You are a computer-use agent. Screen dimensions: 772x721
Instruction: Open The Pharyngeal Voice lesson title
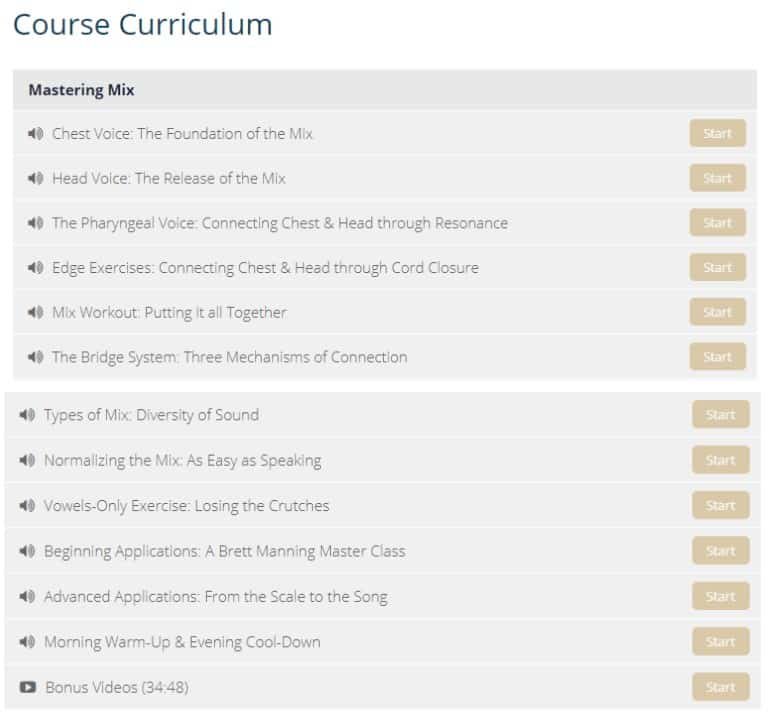pos(279,224)
